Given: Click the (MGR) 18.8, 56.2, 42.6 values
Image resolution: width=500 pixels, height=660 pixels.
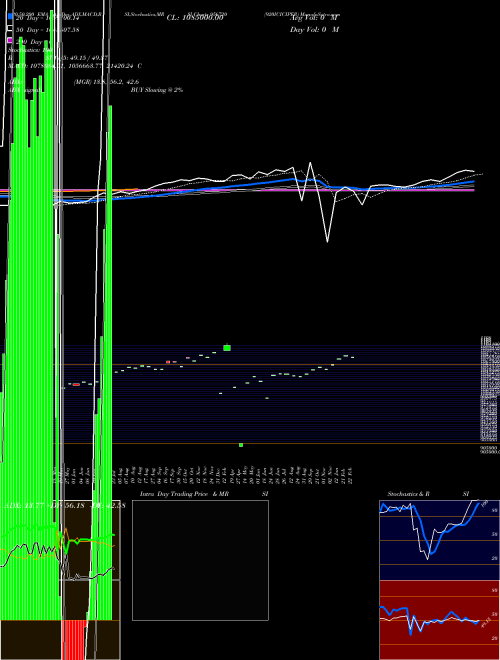Looking at the screenshot, I should (x=106, y=82).
